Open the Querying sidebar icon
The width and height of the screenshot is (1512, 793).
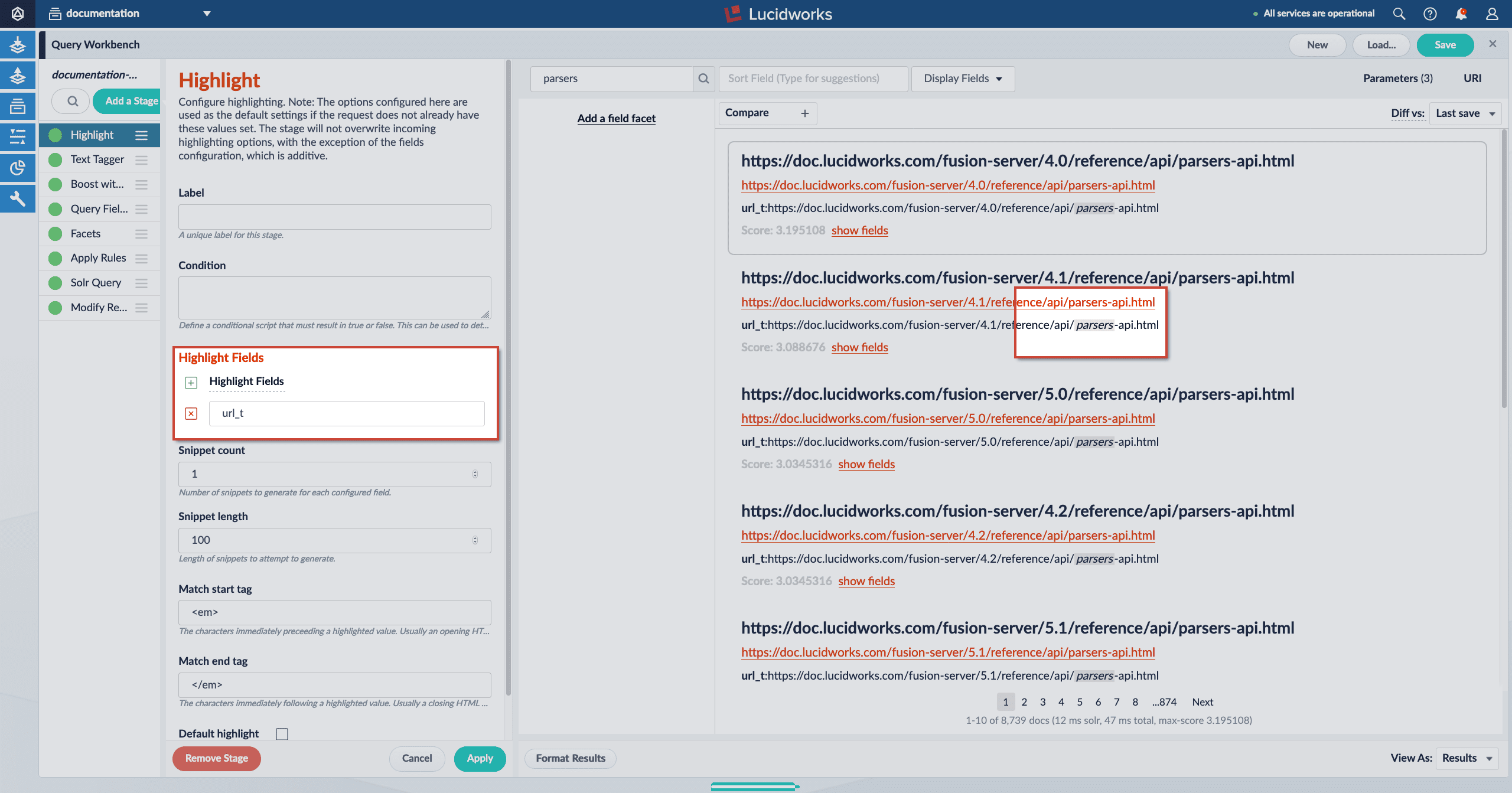point(18,76)
